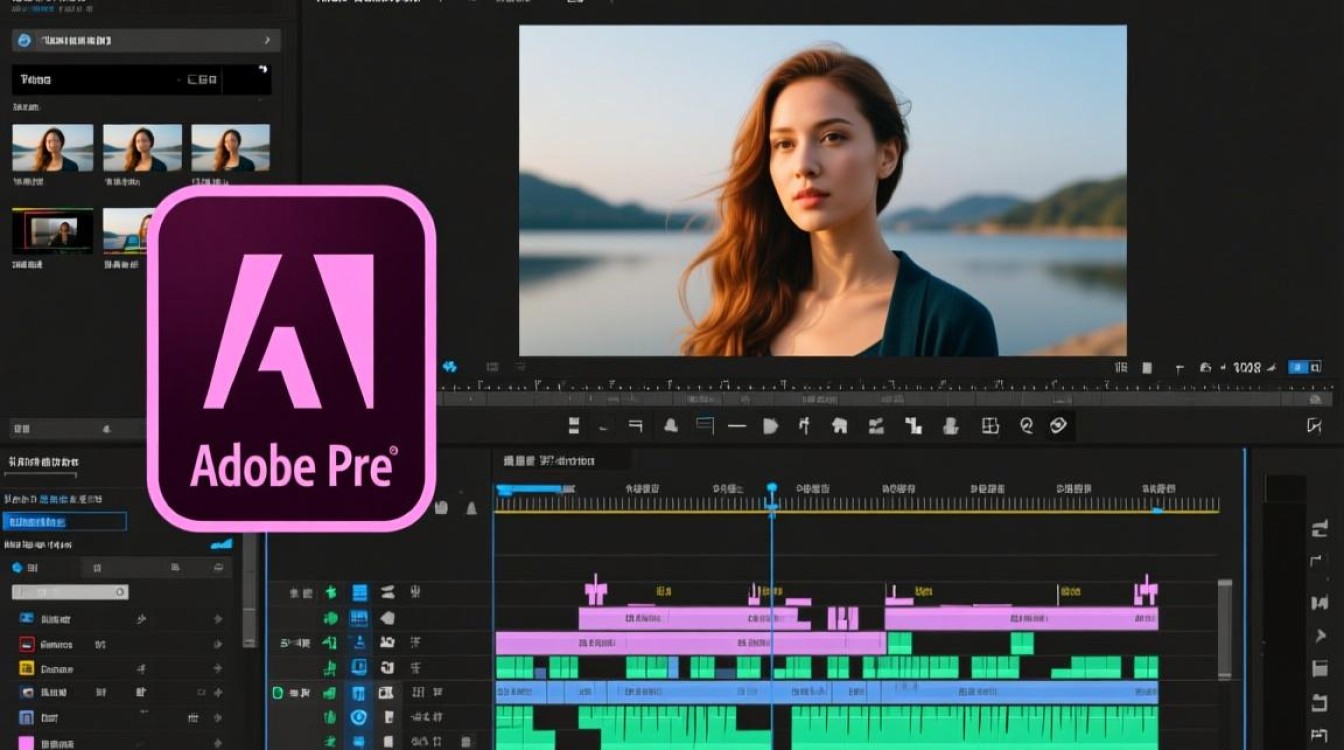Click the round icon right of the grid icon
Viewport: 1344px width, 750px height.
tap(1025, 426)
